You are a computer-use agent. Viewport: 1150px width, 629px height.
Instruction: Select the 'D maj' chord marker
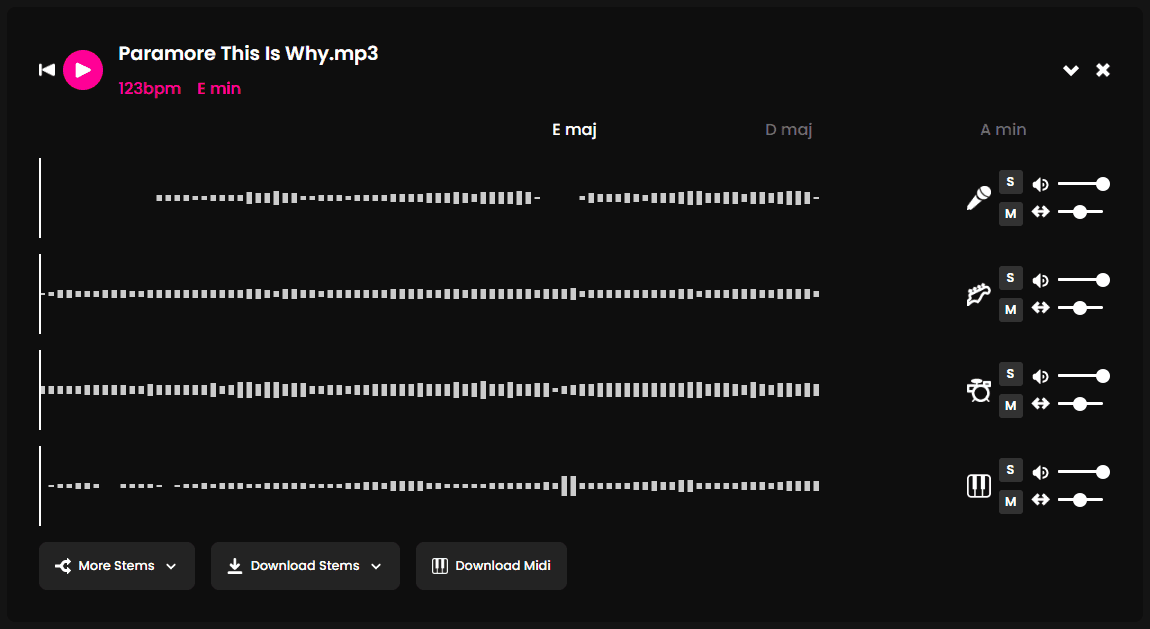(x=789, y=129)
